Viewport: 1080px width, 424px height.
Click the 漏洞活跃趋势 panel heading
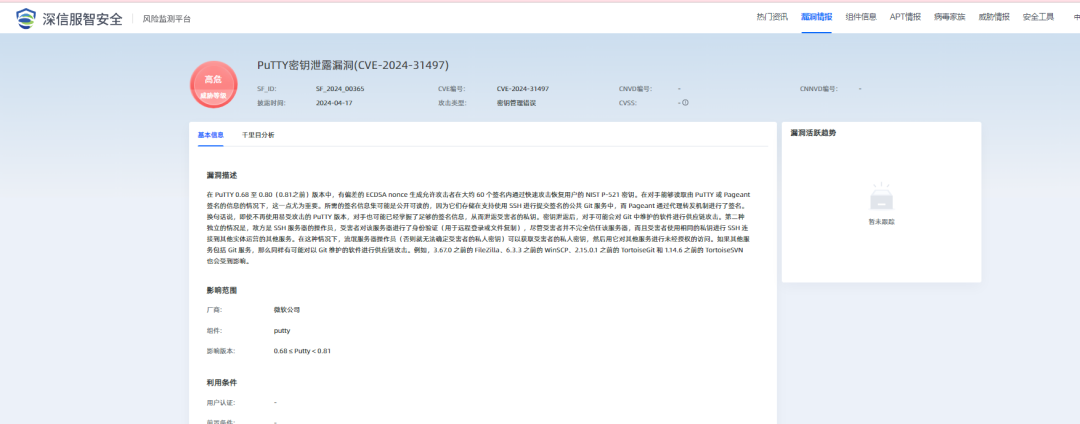[x=813, y=133]
